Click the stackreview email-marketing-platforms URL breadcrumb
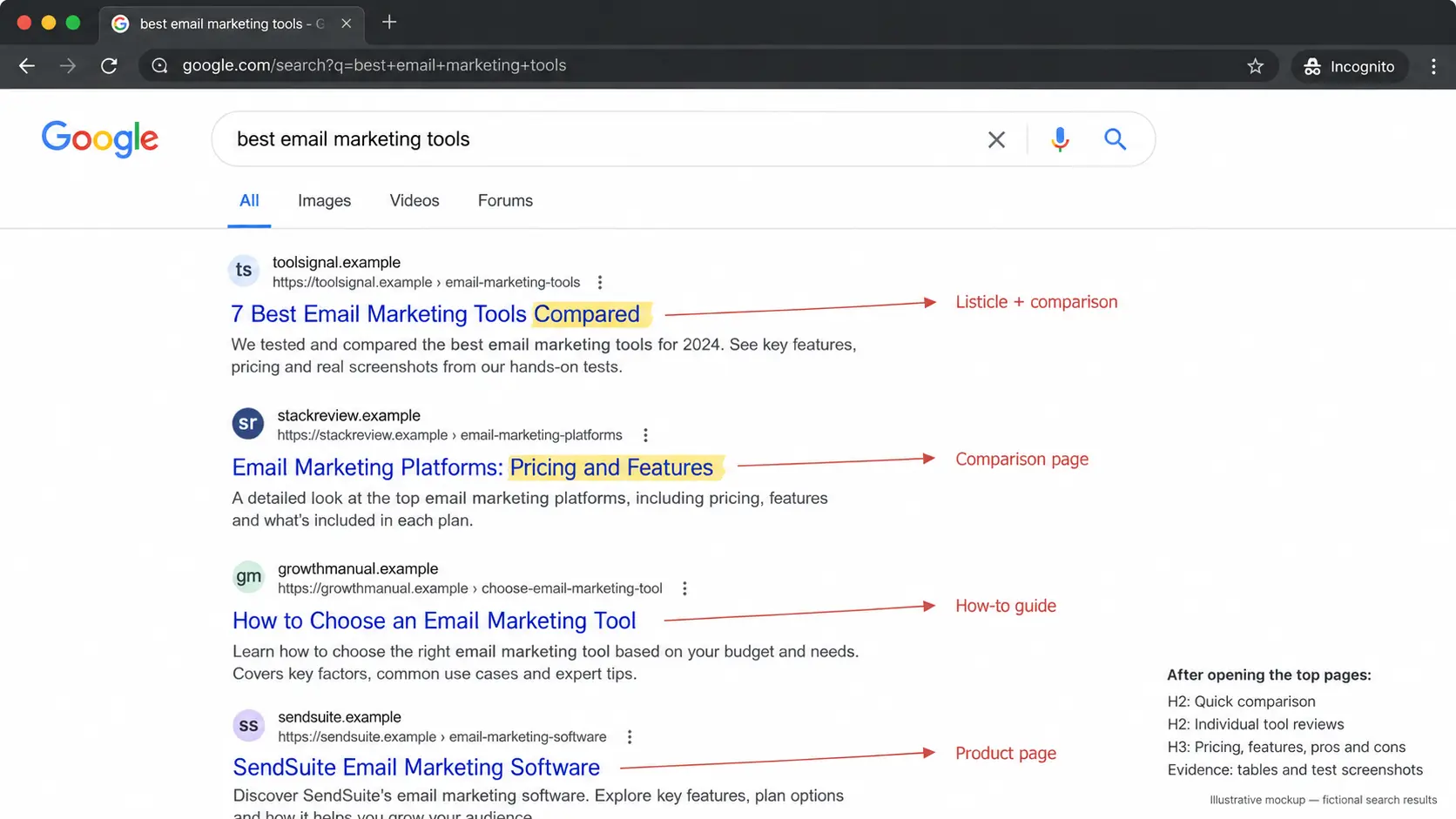1456x819 pixels. 449,435
